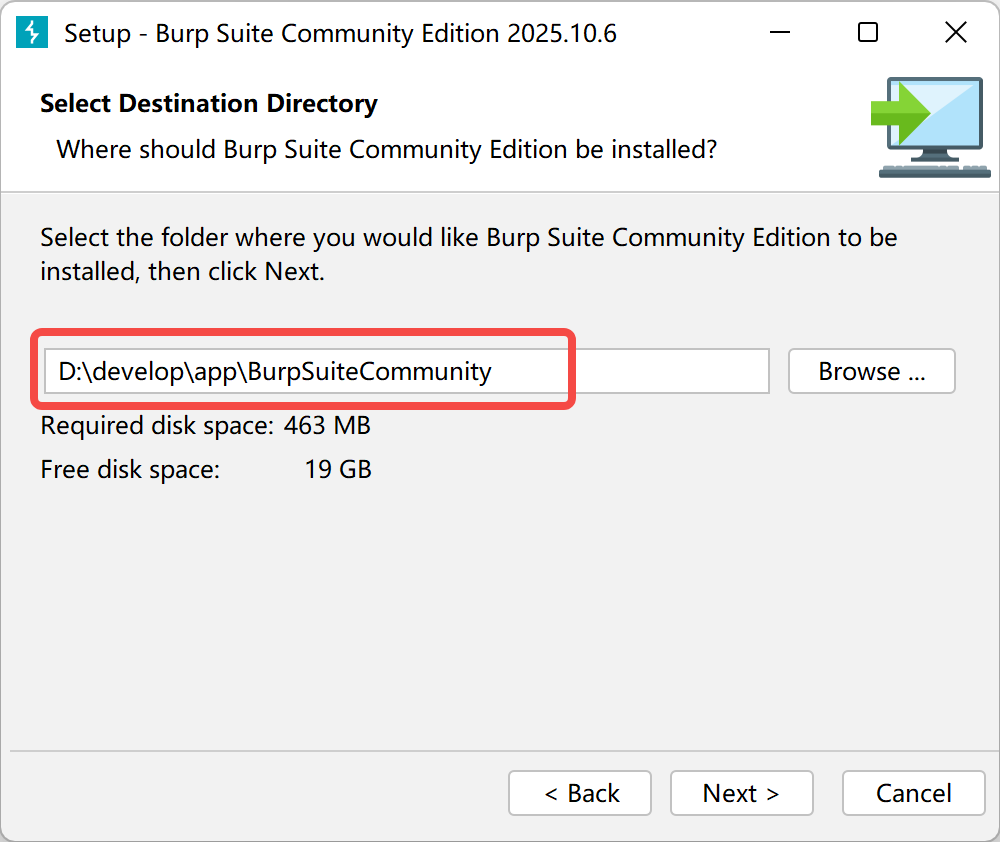Proceed with the Next button
This screenshot has height=842, width=1000.
point(742,793)
